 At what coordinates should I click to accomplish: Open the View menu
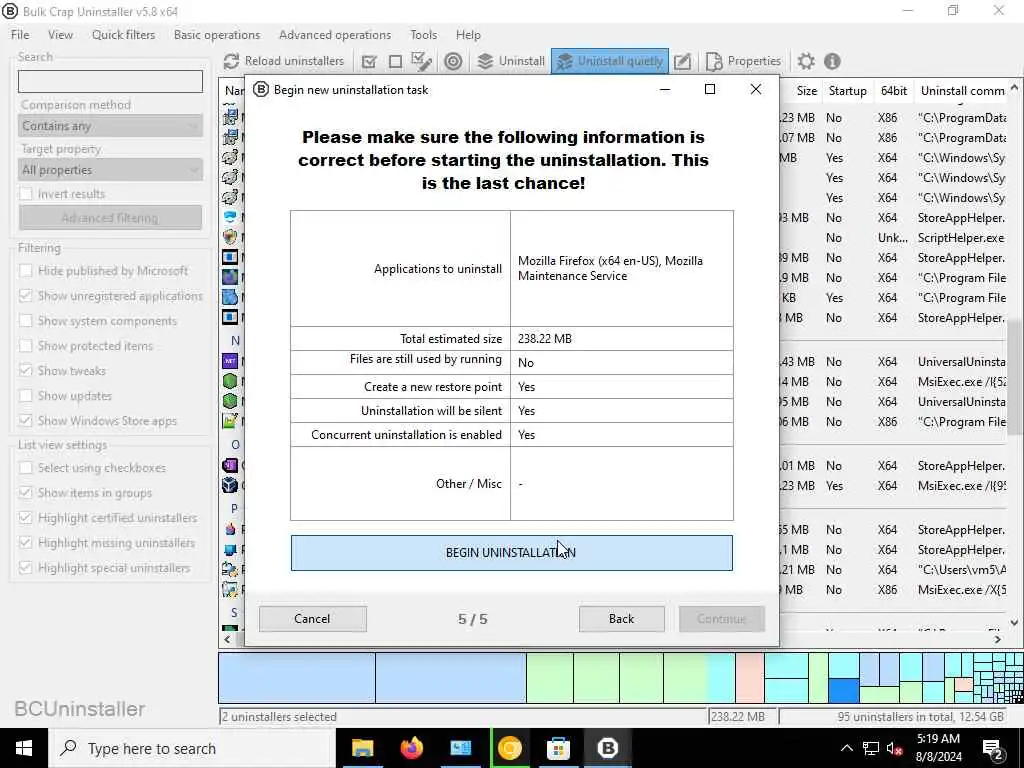click(x=60, y=35)
